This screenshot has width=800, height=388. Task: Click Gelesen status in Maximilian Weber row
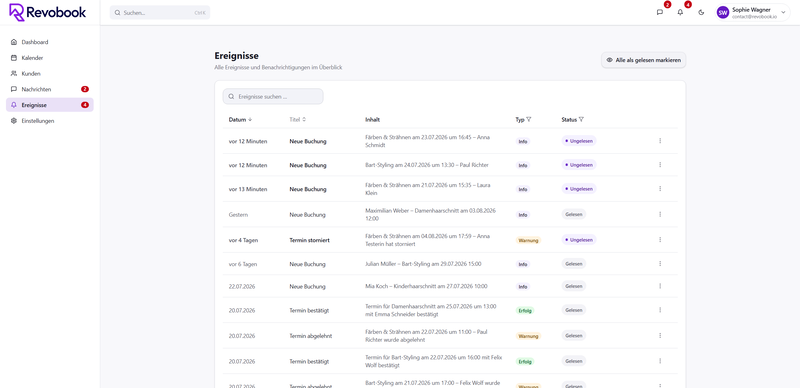pos(573,214)
